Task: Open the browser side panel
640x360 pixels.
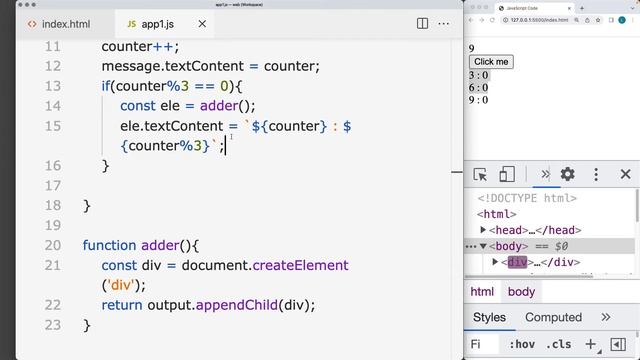Action: click(611, 20)
